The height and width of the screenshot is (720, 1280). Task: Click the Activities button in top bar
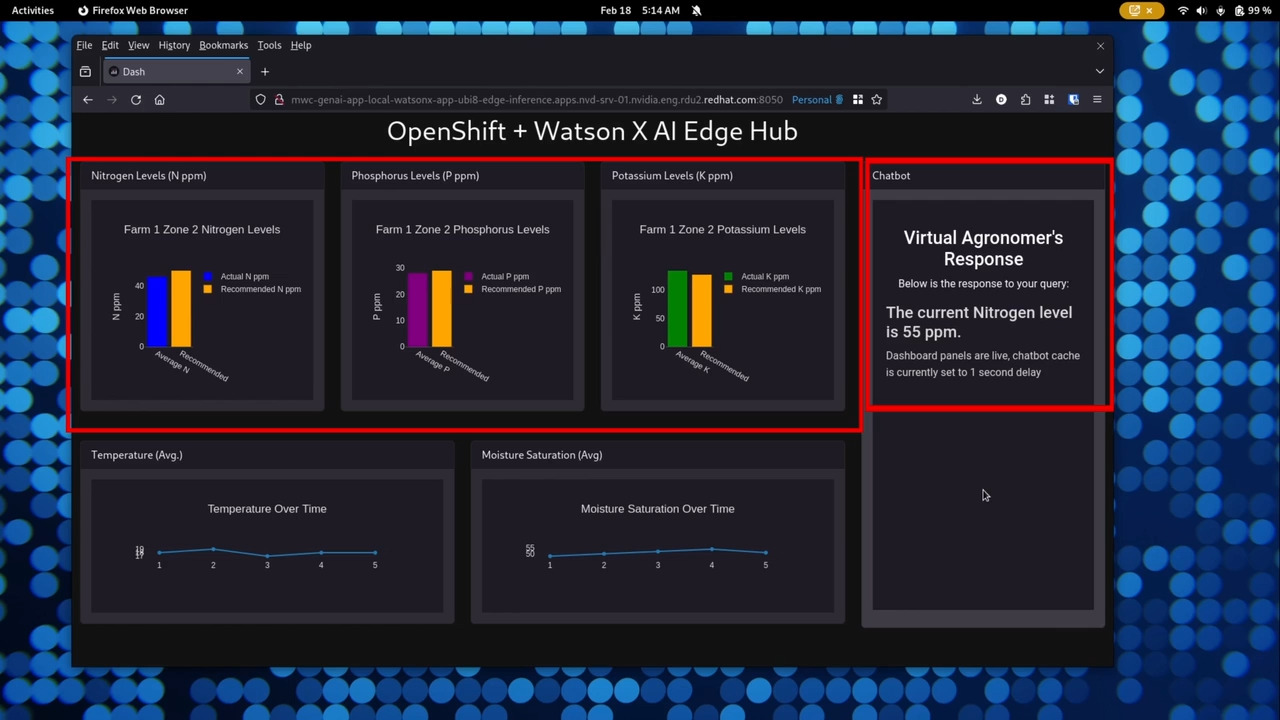[33, 10]
